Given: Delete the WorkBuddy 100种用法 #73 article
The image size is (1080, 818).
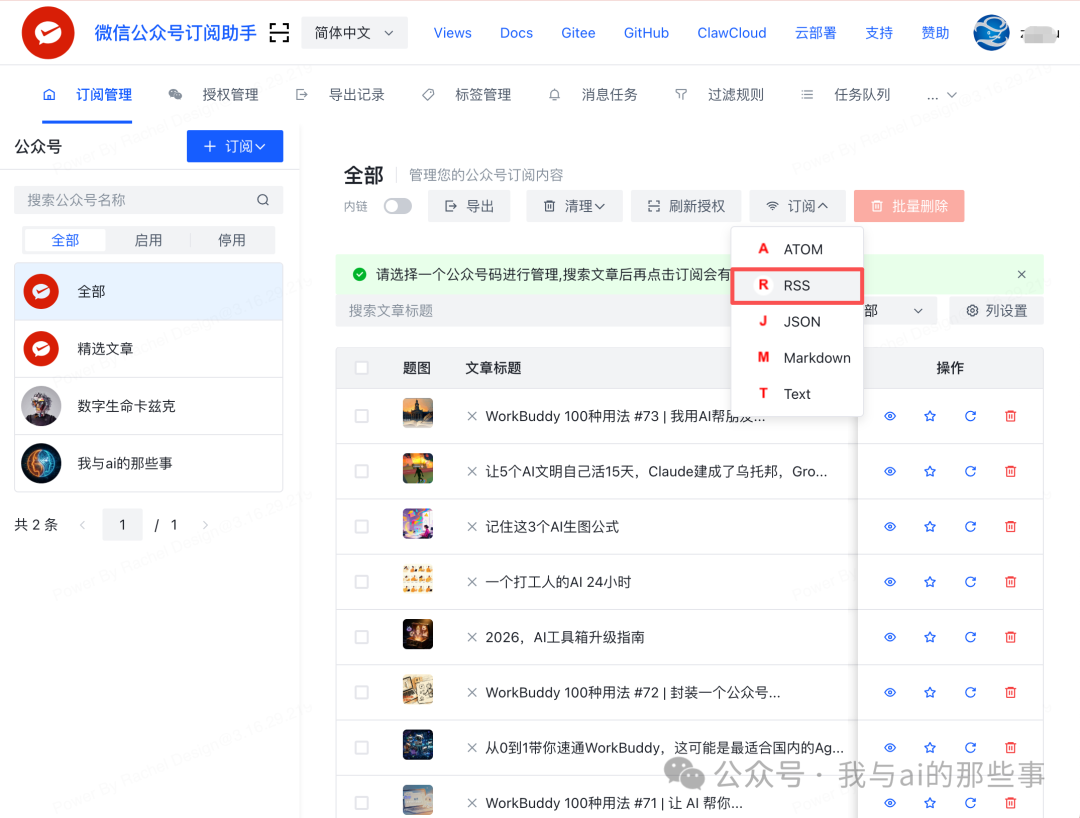Looking at the screenshot, I should click(1010, 416).
